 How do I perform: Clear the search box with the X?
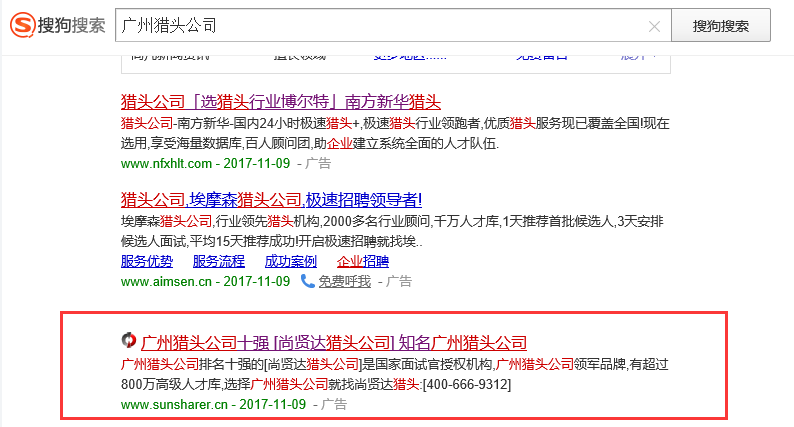click(x=654, y=26)
